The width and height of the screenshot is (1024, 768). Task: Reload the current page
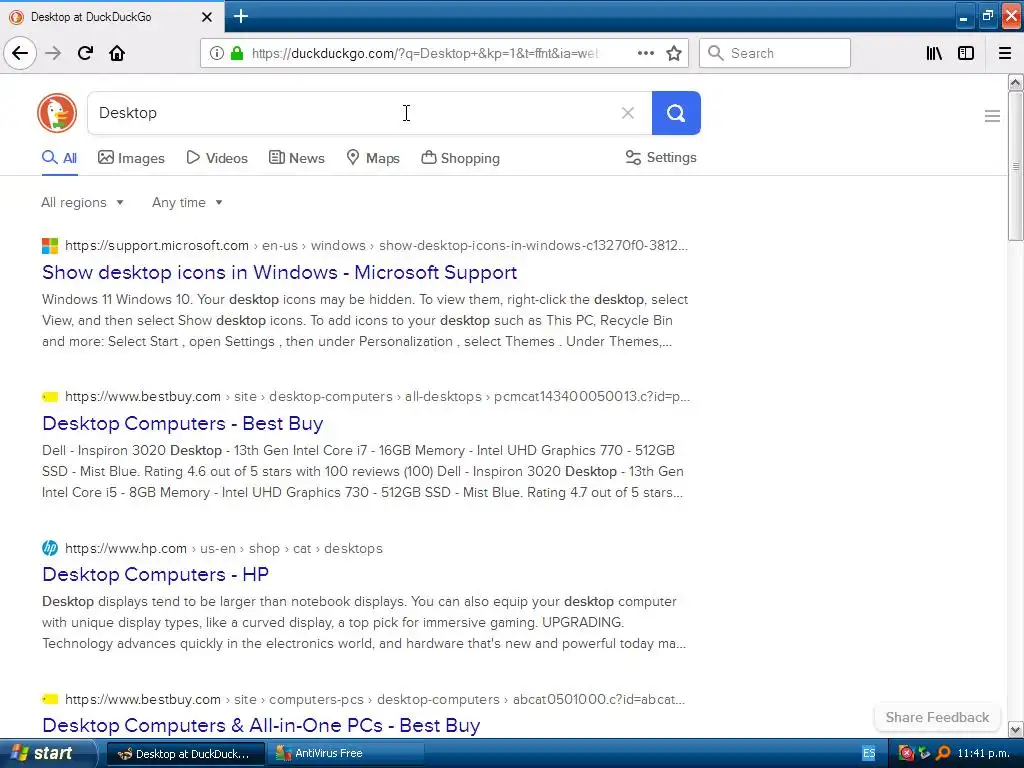[85, 53]
